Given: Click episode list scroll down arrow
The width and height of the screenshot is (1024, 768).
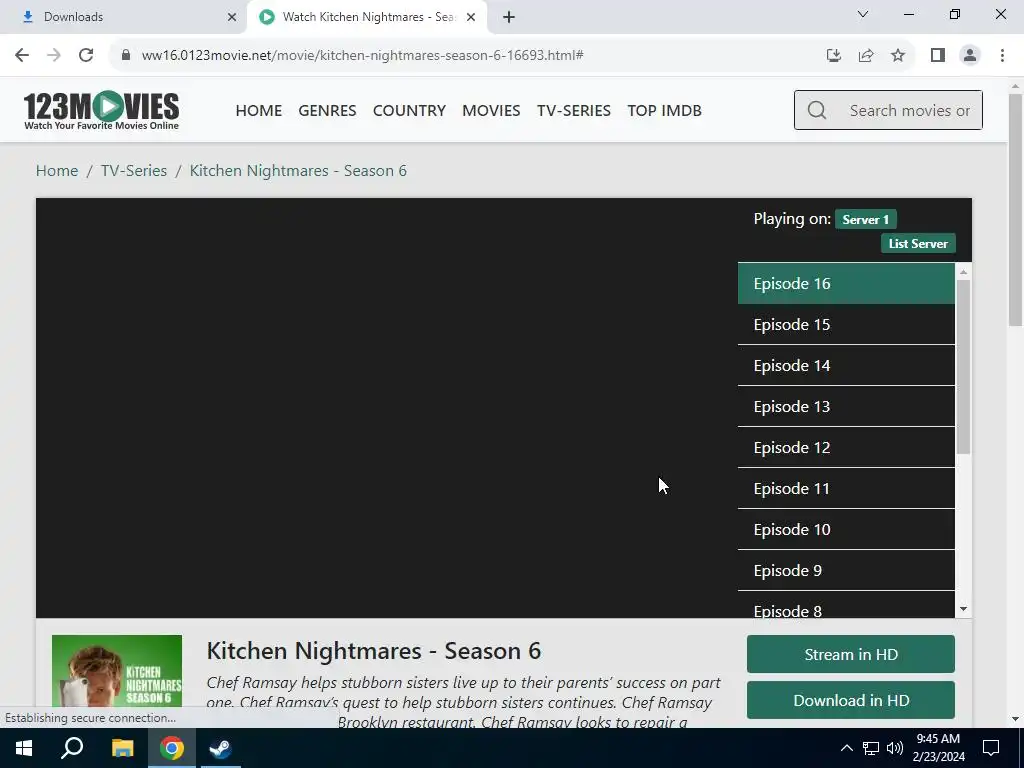Looking at the screenshot, I should (963, 609).
